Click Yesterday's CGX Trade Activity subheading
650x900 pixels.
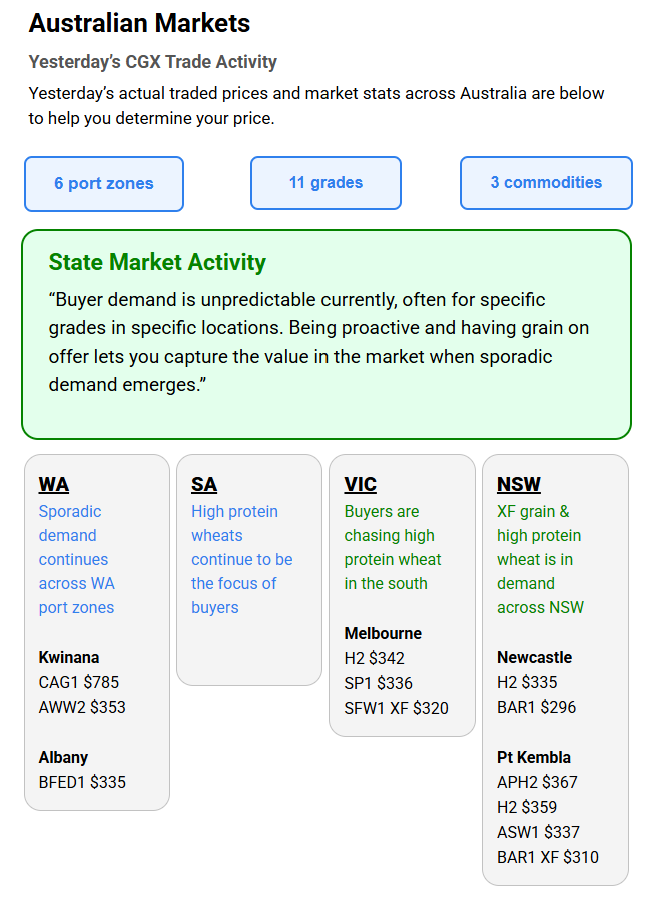click(x=153, y=62)
